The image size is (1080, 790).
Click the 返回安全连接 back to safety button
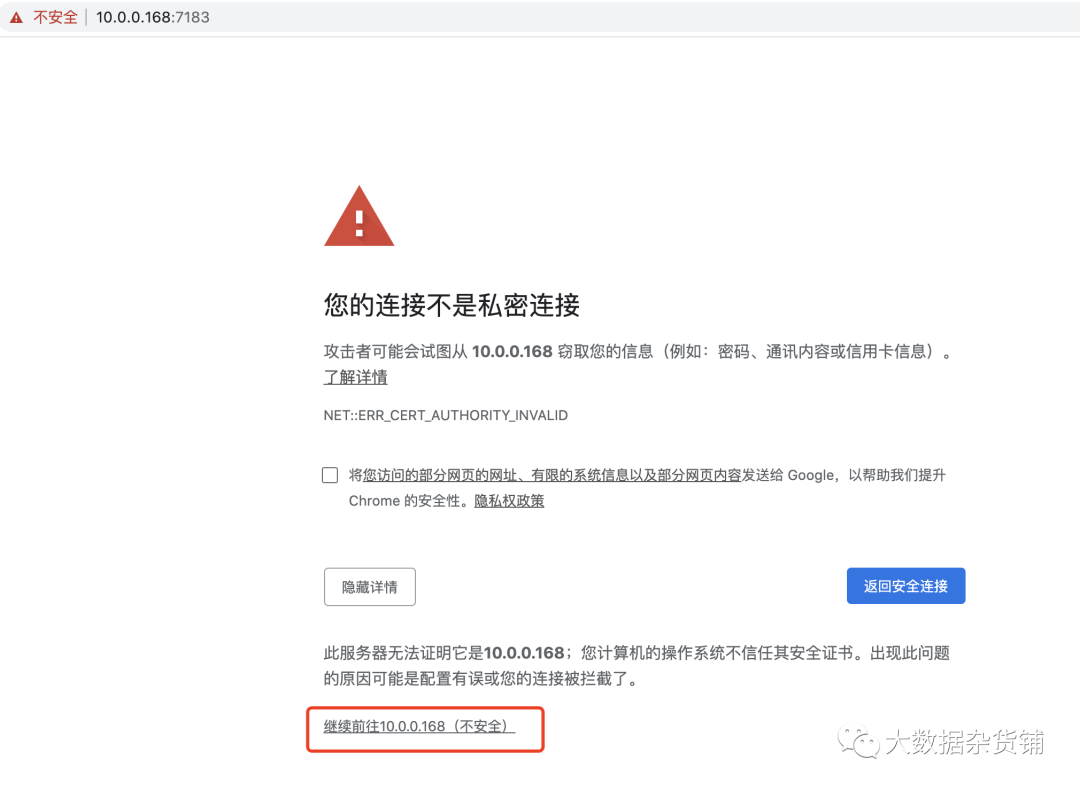pos(906,586)
